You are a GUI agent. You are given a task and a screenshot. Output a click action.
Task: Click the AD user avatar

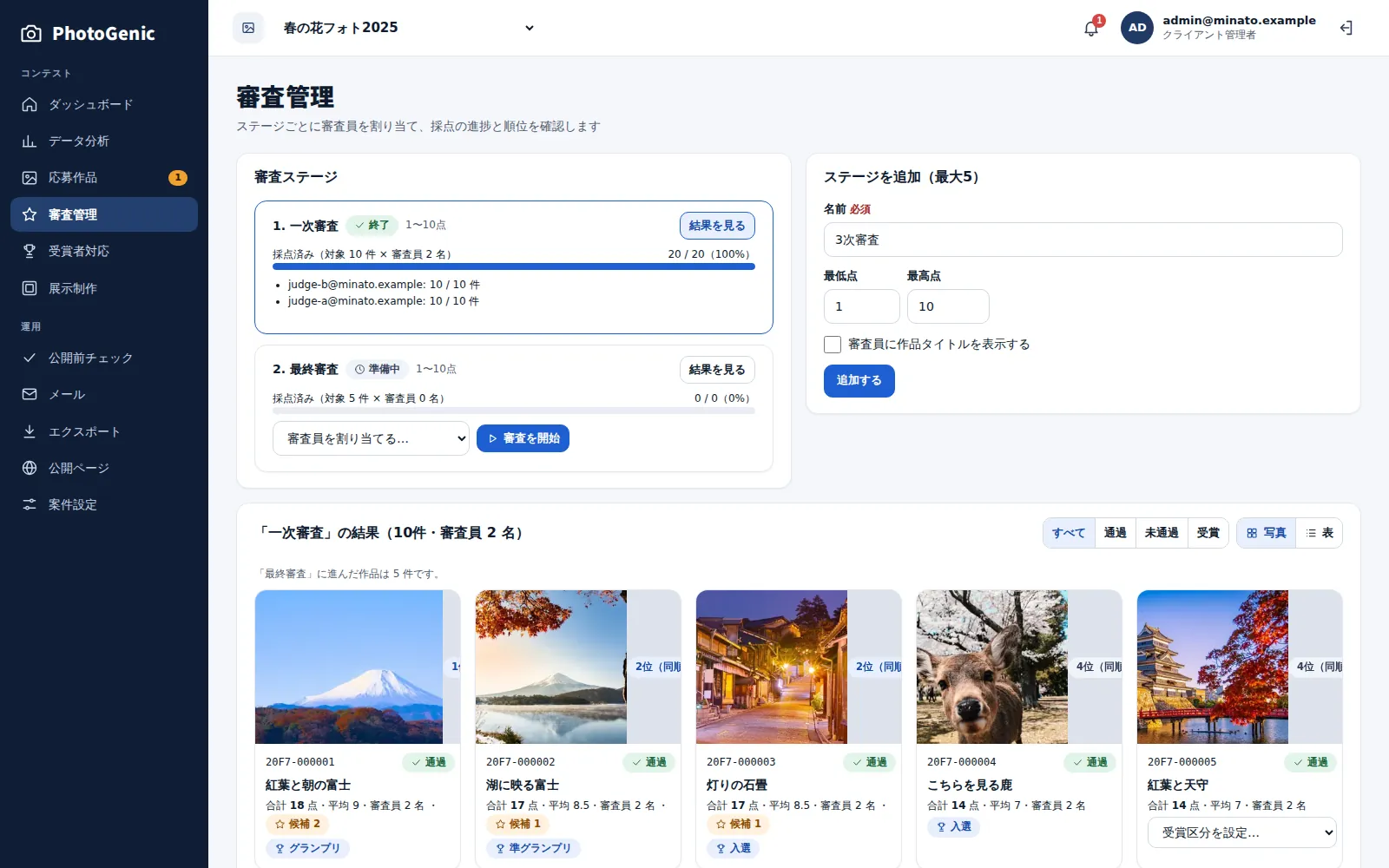point(1137,28)
